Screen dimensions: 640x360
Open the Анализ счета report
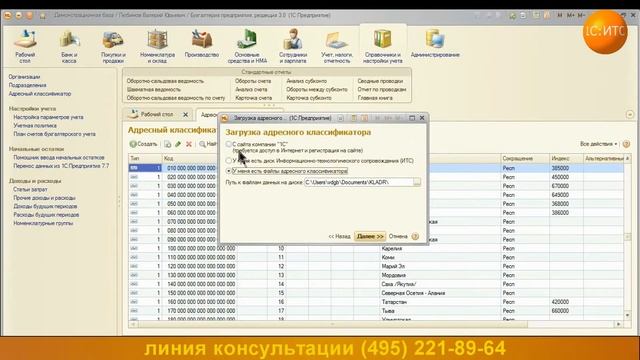click(251, 89)
